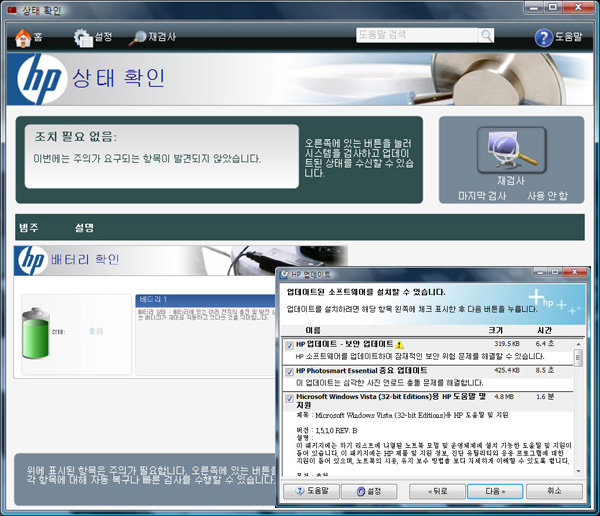Click 시간 column header
Image resolution: width=600 pixels, height=516 pixels.
[544, 330]
